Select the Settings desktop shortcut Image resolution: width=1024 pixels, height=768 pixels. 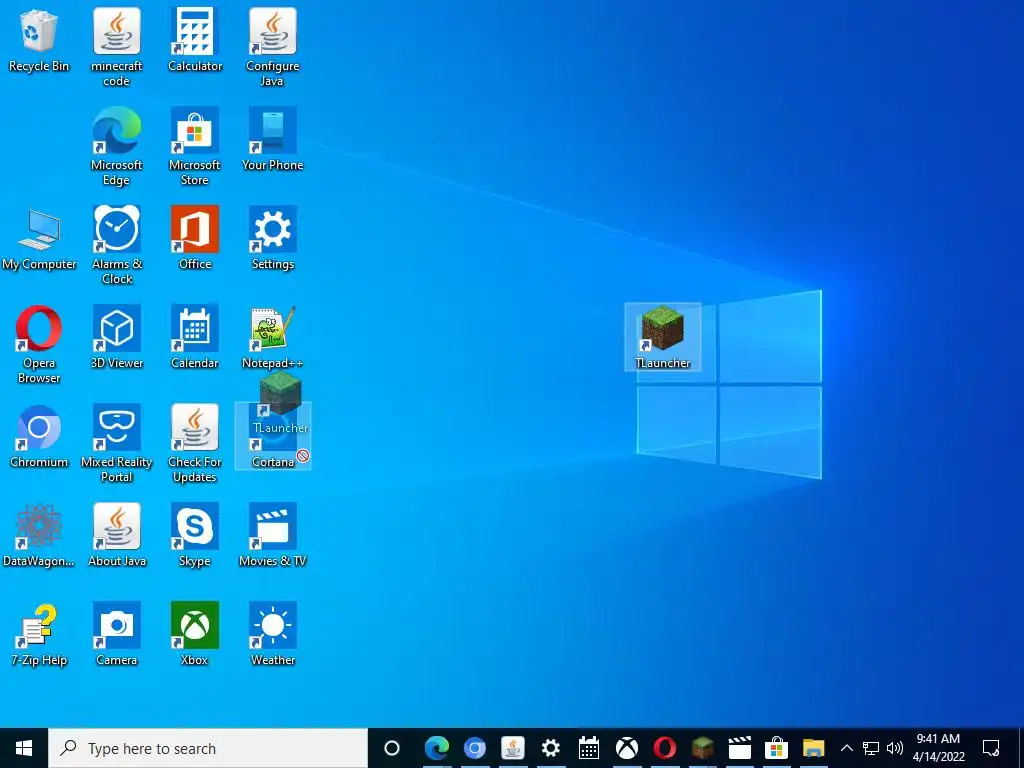[x=272, y=239]
